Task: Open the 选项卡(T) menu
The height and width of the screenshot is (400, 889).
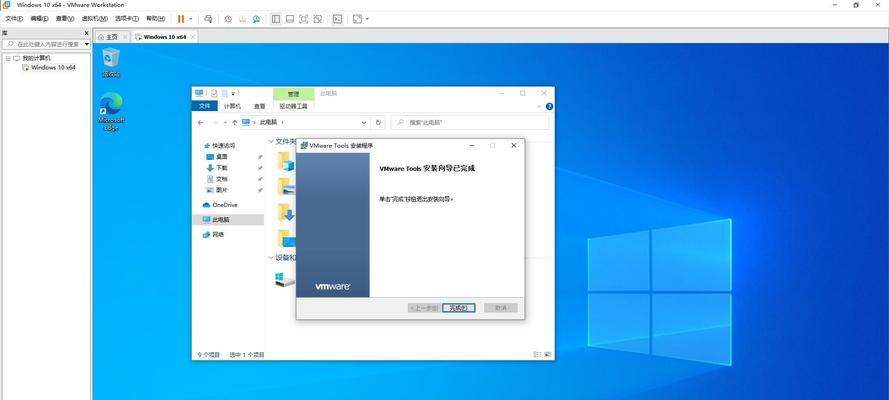Action: (126, 19)
